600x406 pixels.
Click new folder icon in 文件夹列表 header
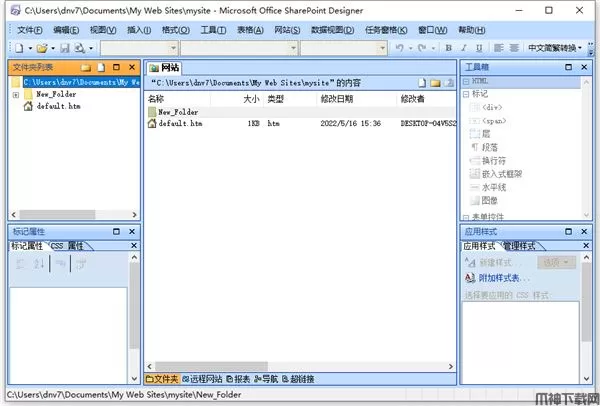click(86, 67)
